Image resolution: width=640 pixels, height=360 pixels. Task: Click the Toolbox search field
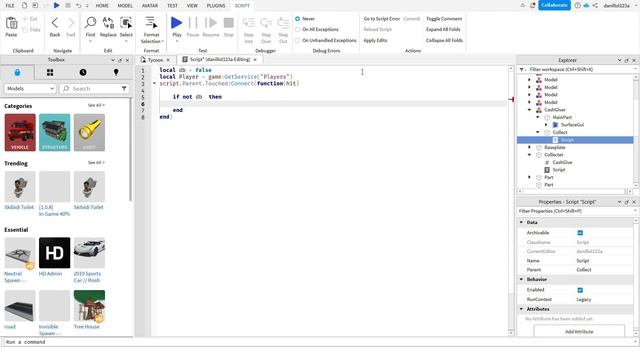click(x=94, y=89)
